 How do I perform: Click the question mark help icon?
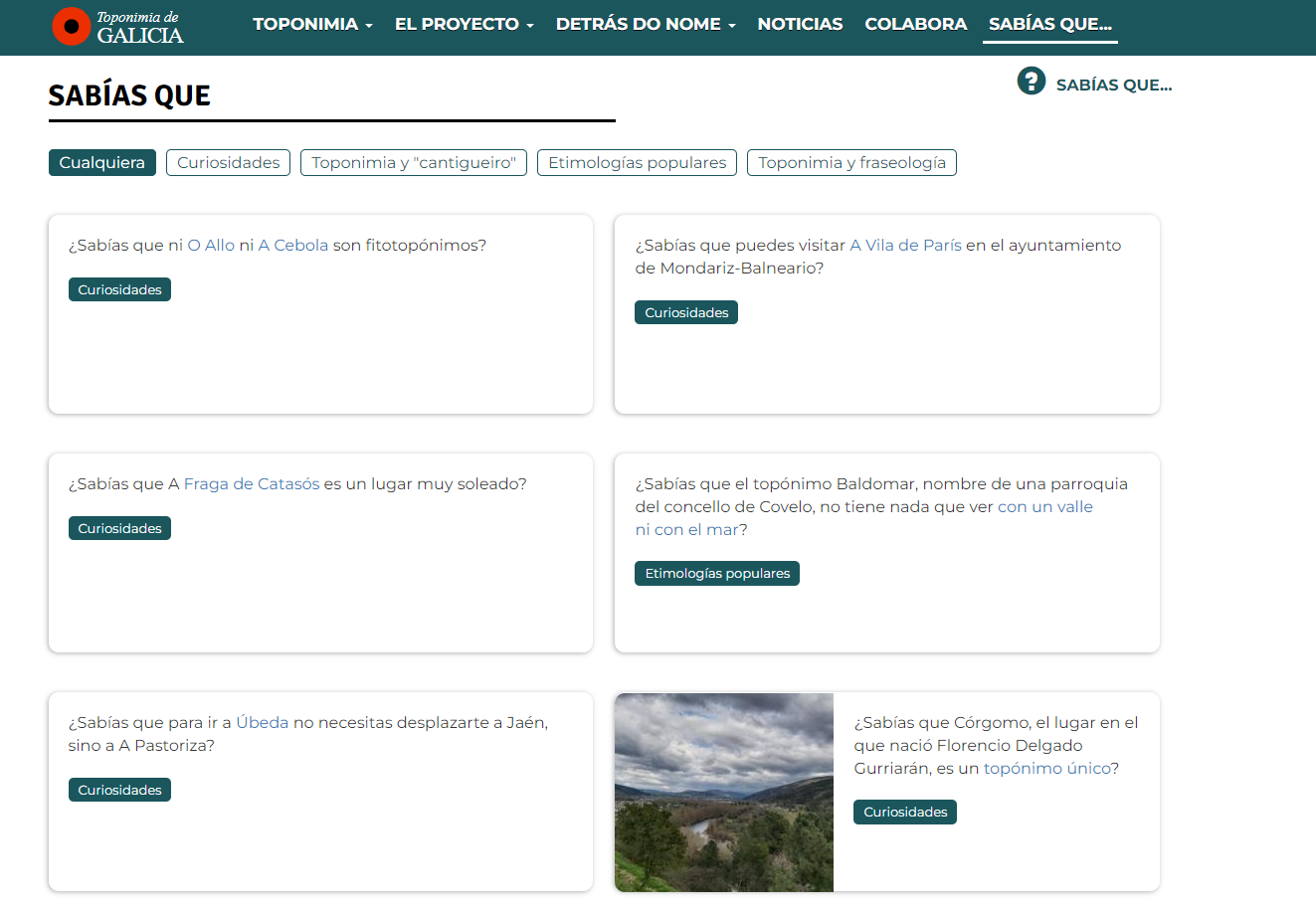click(x=1032, y=82)
